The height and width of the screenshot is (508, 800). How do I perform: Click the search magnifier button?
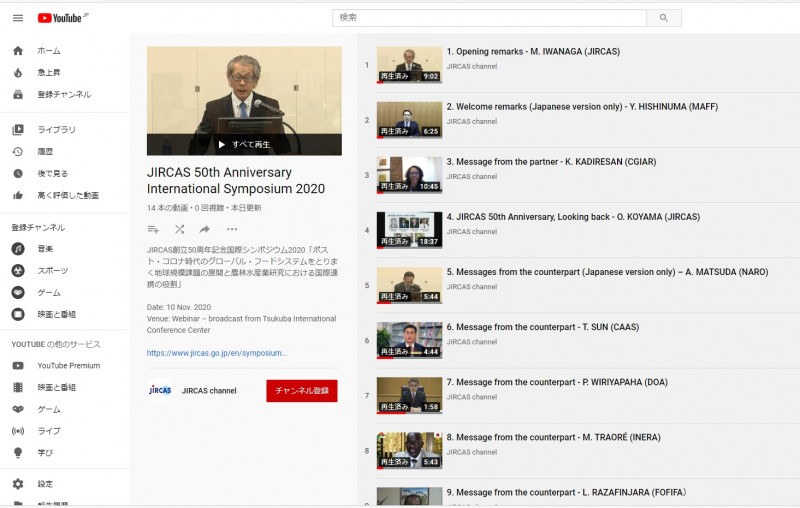tap(663, 18)
